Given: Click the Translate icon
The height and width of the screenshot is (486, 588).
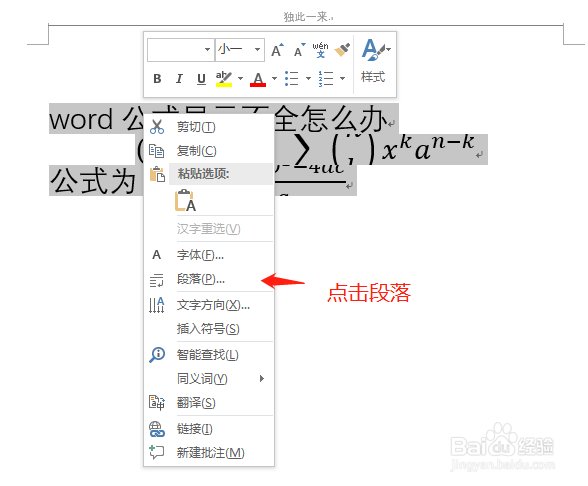Looking at the screenshot, I should (x=157, y=403).
